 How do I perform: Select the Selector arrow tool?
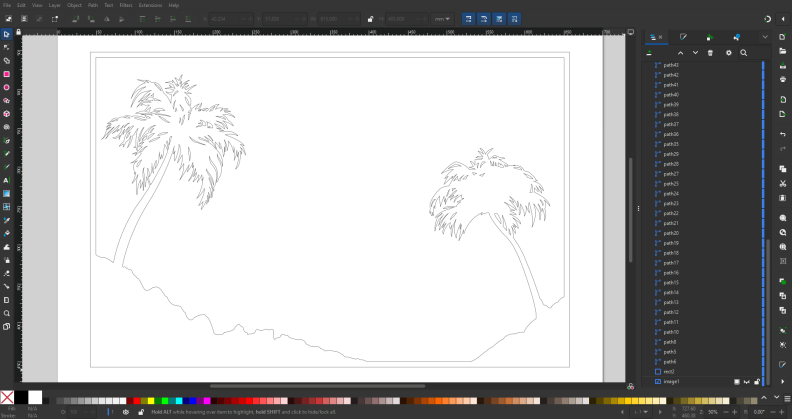coord(6,34)
